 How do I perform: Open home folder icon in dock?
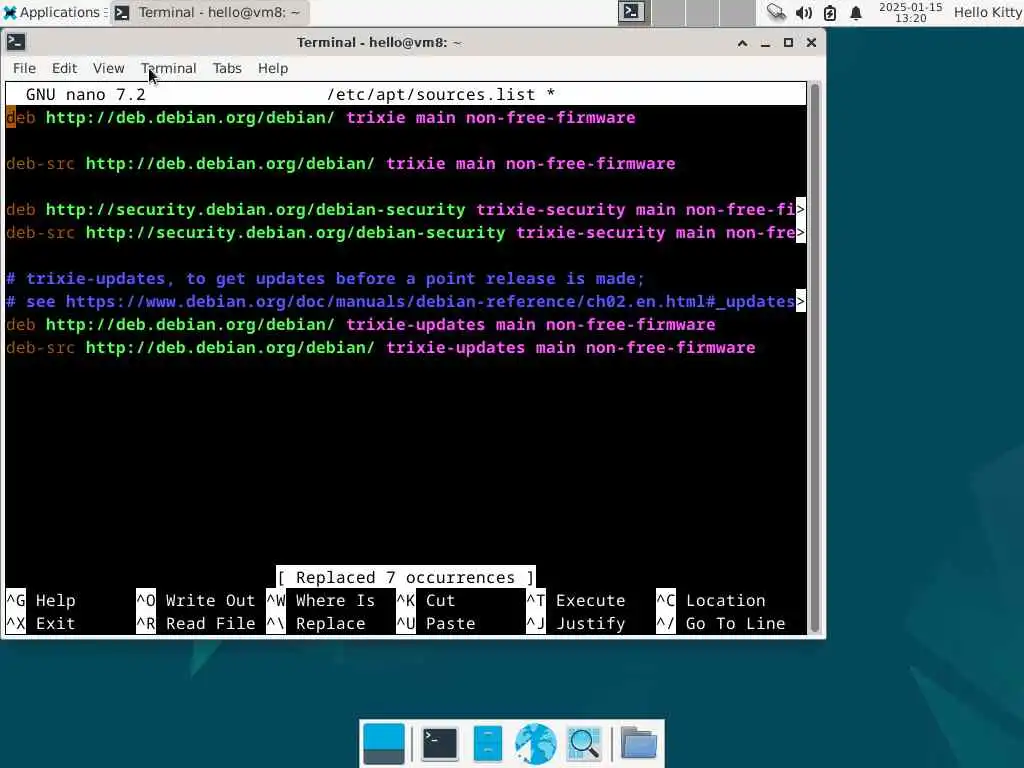coord(638,744)
